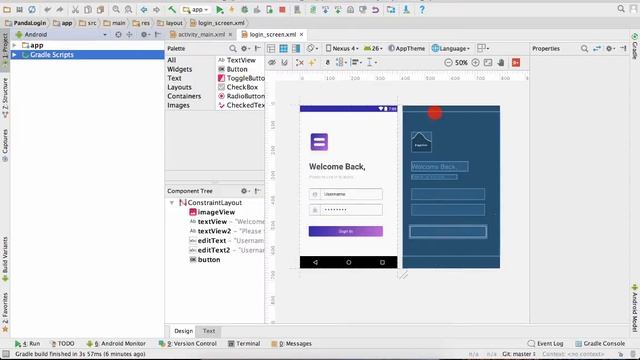Zoom in the design with plus icon
The image size is (640, 360).
(476, 62)
